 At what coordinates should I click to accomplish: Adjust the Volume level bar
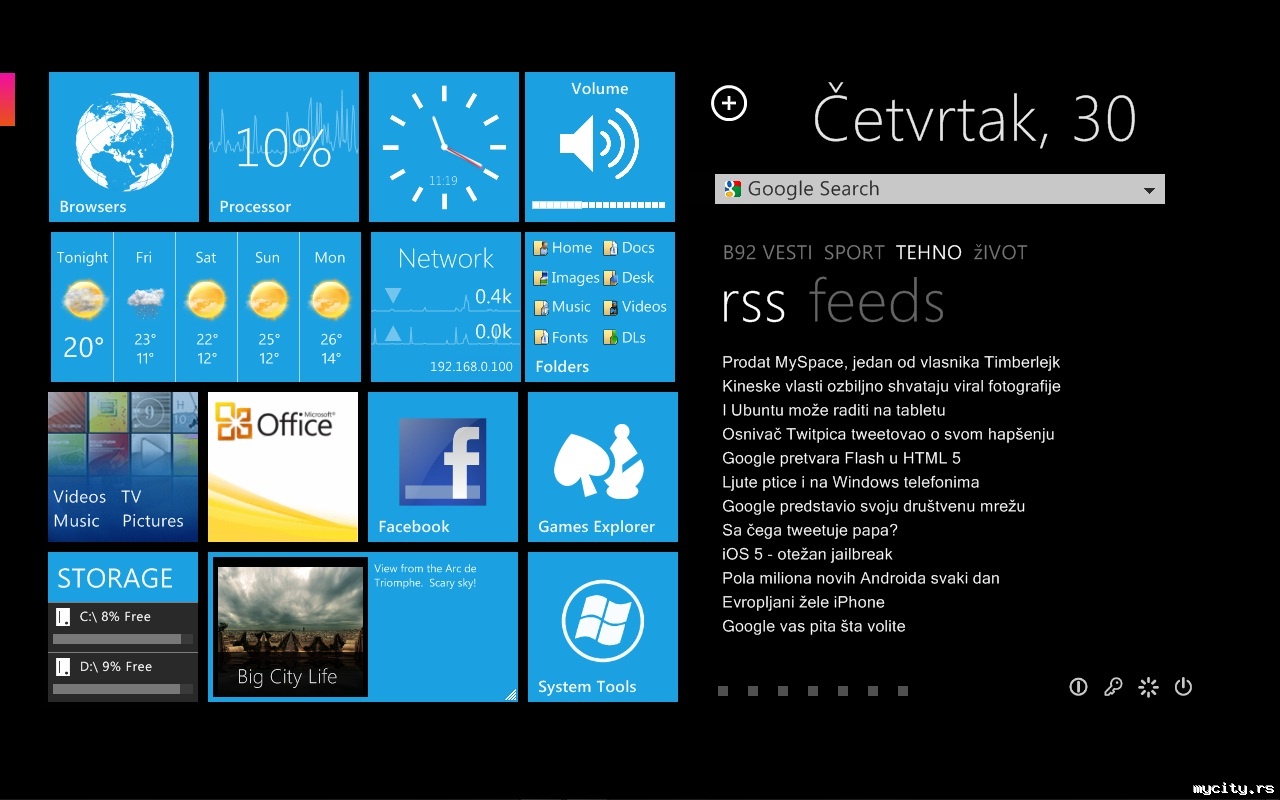point(599,205)
